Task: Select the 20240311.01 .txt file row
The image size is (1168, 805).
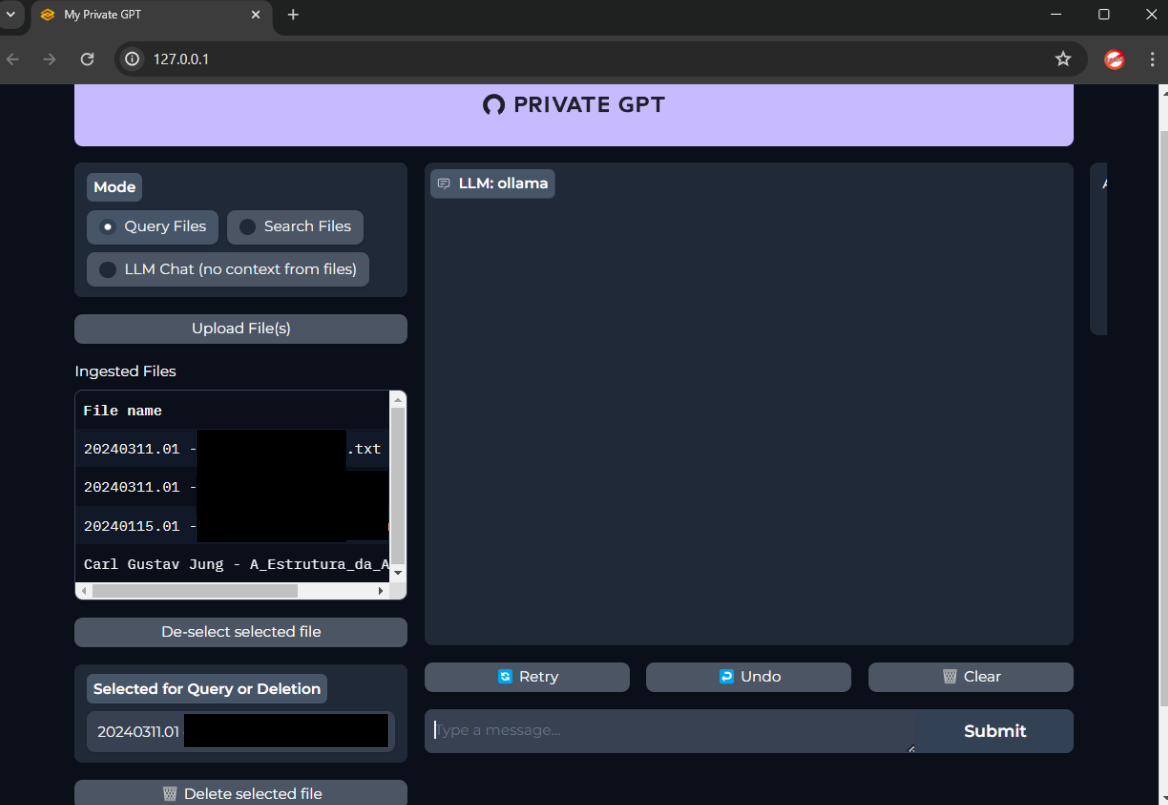Action: 232,449
